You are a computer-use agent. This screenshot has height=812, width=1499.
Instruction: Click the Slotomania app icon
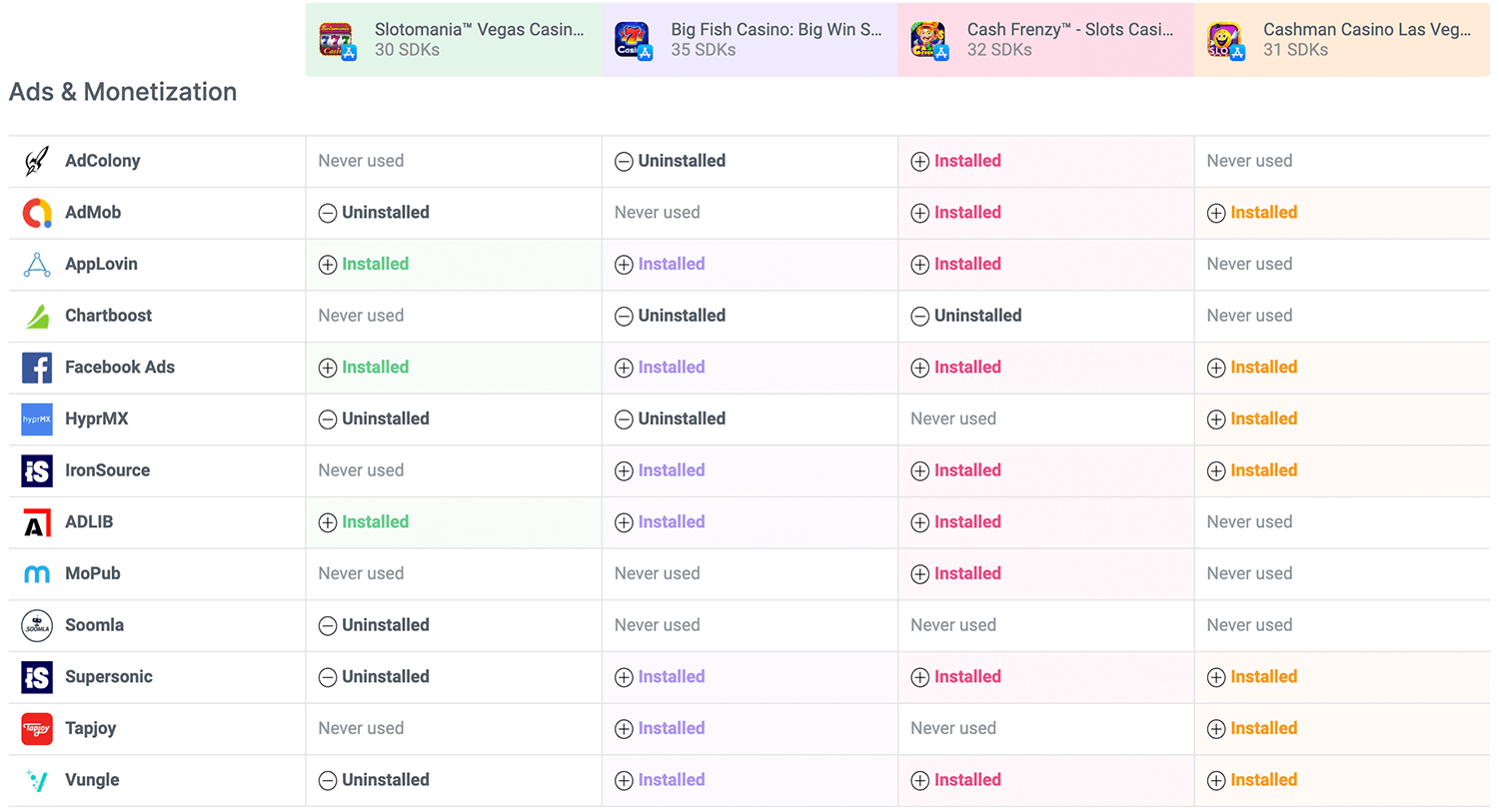337,40
